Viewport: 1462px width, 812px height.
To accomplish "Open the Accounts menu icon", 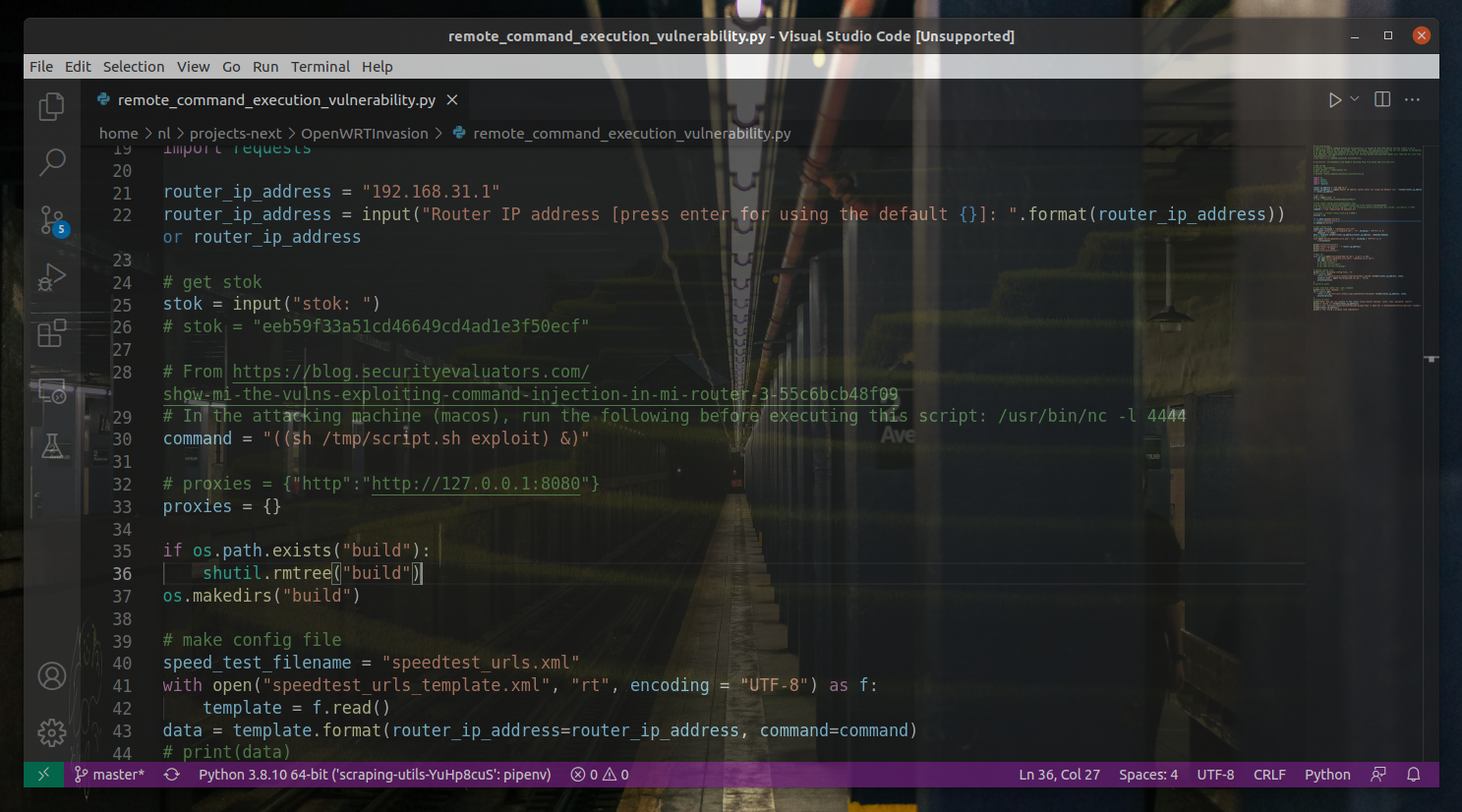I will click(x=52, y=676).
